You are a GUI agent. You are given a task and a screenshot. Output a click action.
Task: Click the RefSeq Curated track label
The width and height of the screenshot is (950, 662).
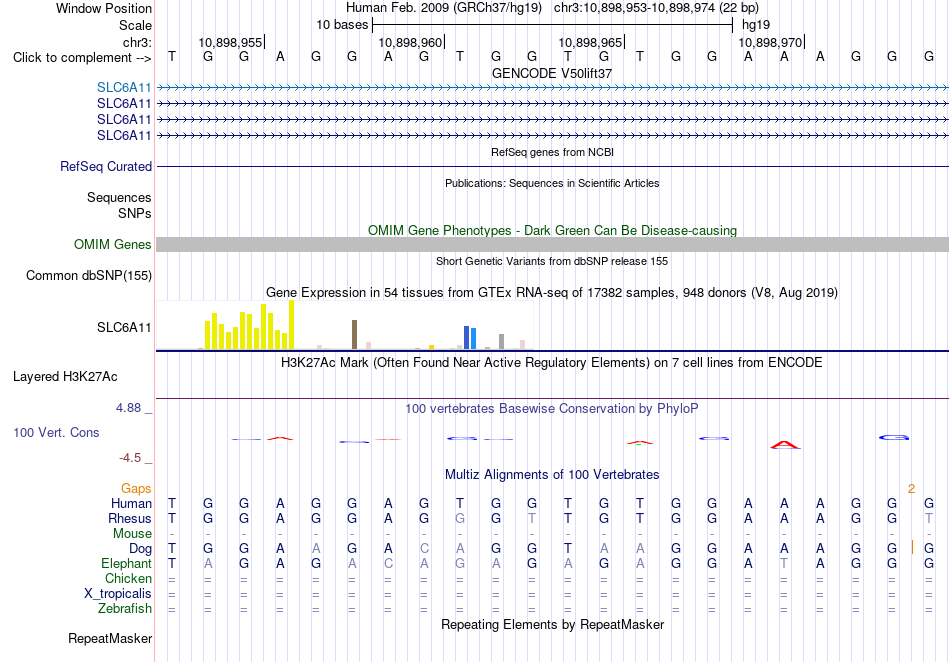(x=106, y=167)
